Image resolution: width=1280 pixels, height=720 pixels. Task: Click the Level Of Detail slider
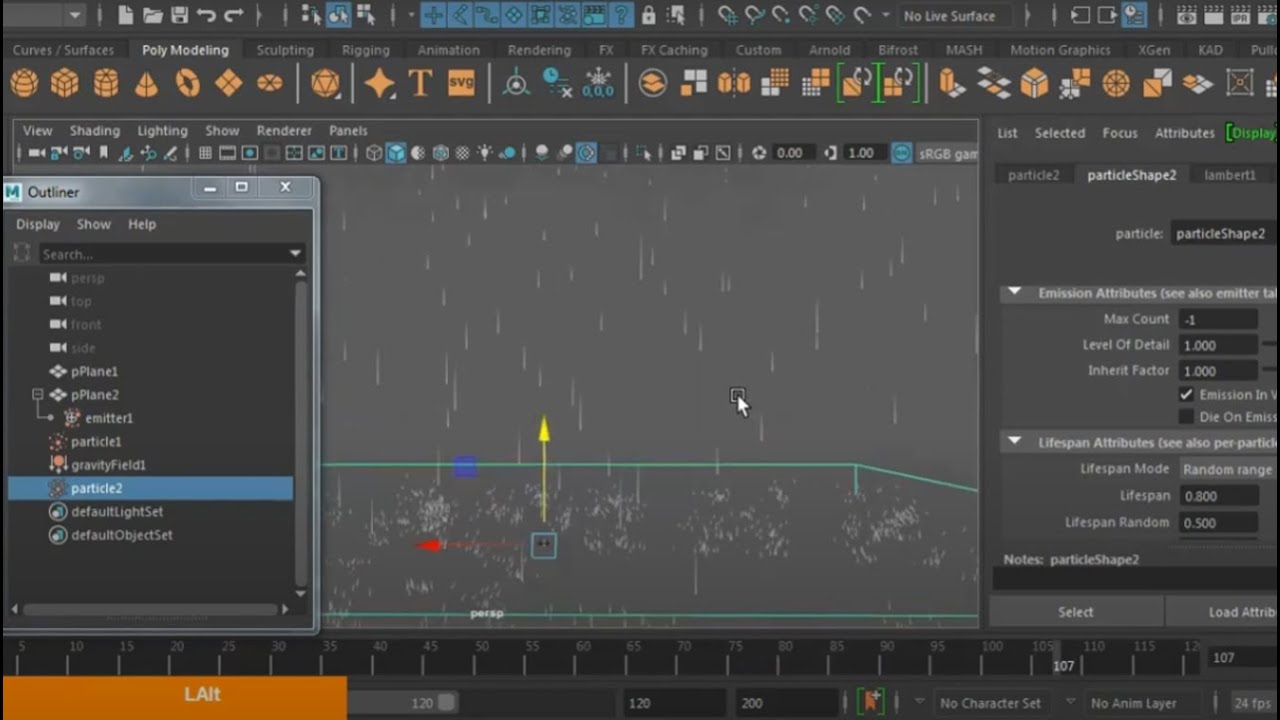click(1270, 345)
